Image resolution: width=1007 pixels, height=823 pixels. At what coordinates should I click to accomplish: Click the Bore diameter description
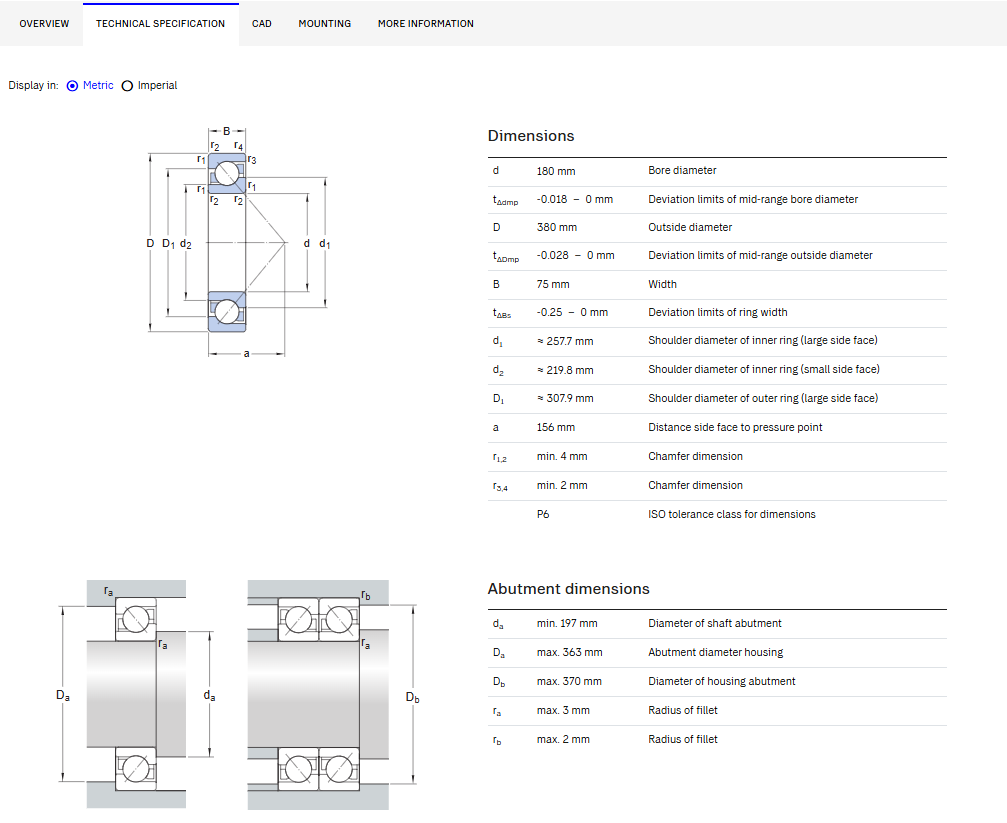682,170
